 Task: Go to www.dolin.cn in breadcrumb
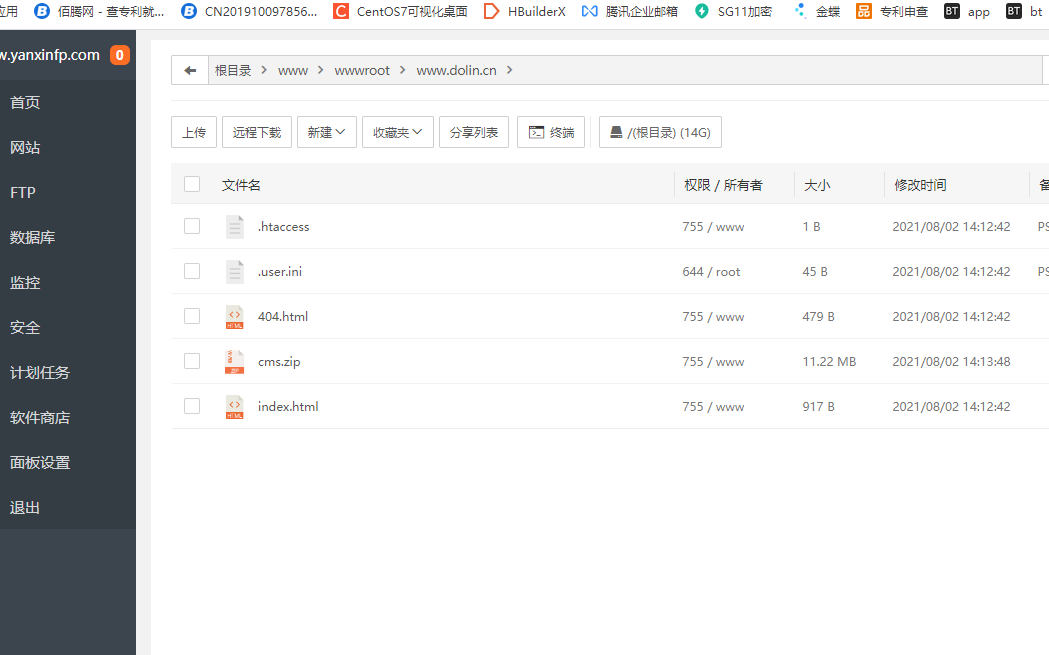pos(456,70)
